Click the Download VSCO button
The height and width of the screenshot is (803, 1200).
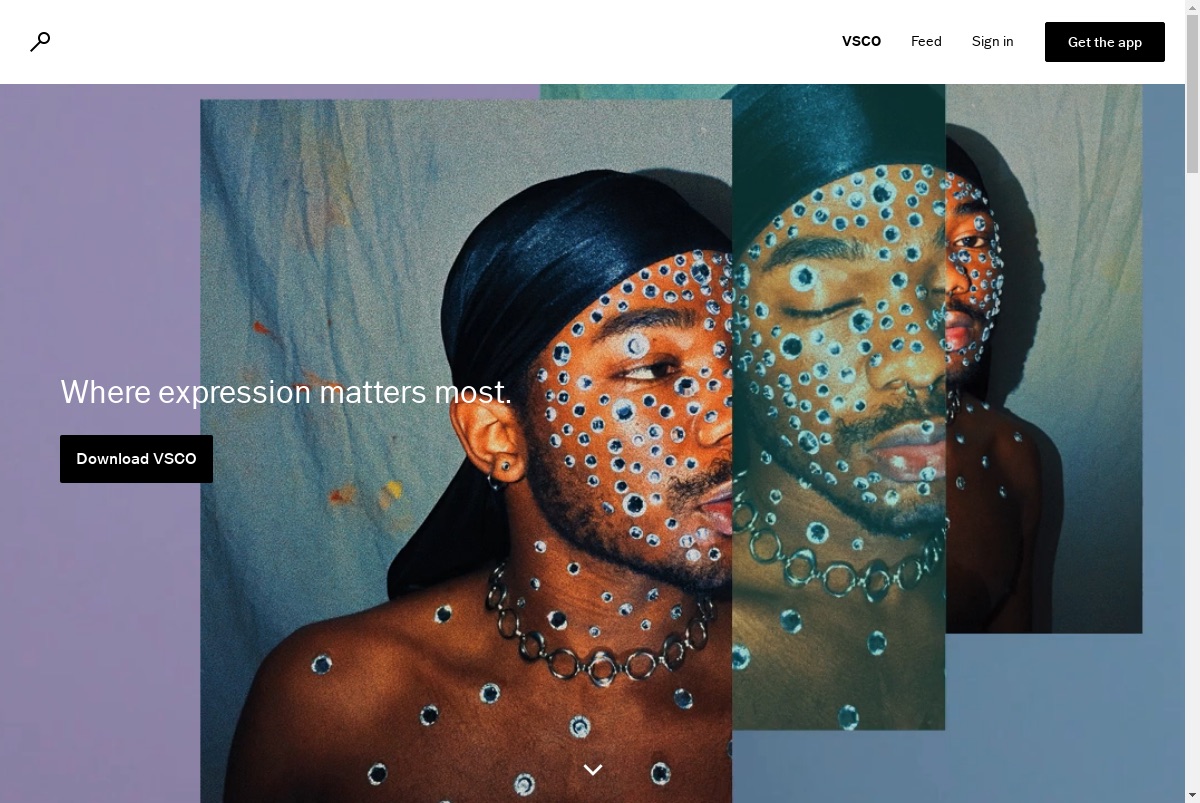pyautogui.click(x=136, y=459)
